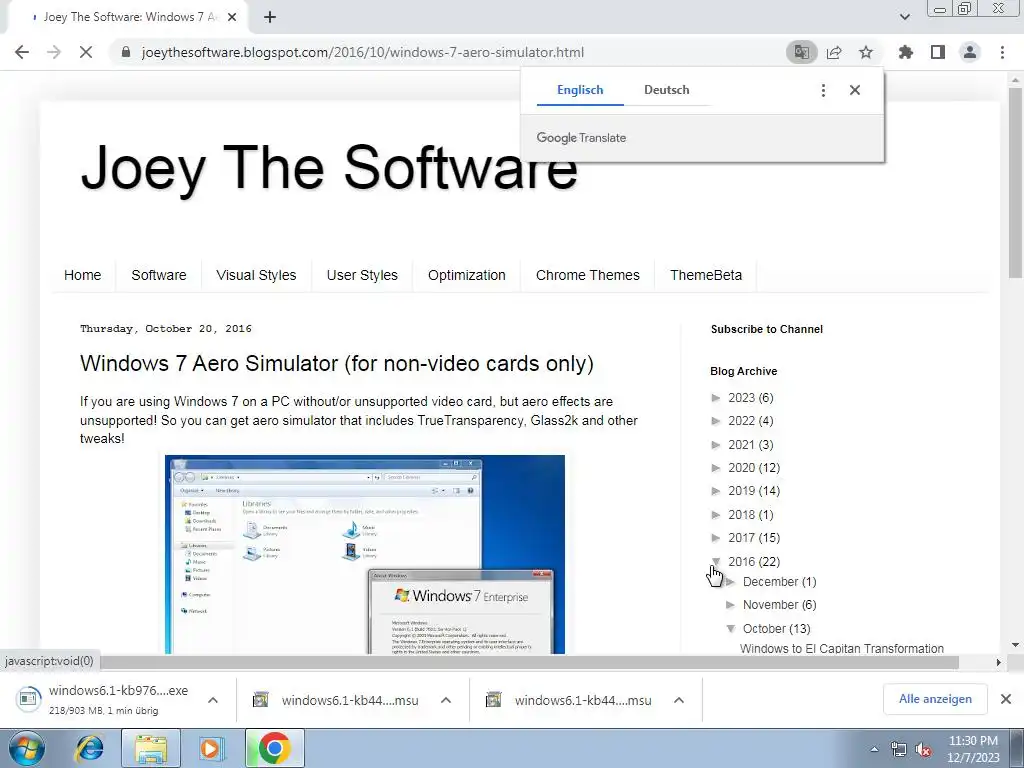Collapse the October 2016 archive arrow
The image size is (1024, 768).
click(731, 628)
